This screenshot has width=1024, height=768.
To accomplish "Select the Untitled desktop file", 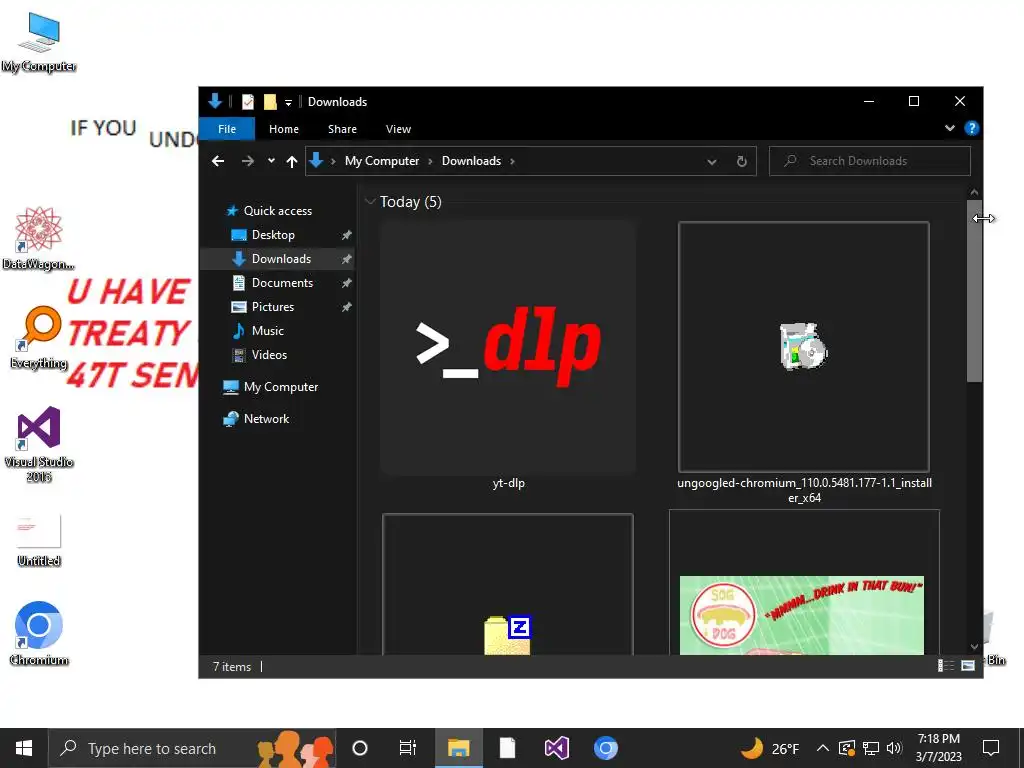I will click(x=39, y=540).
